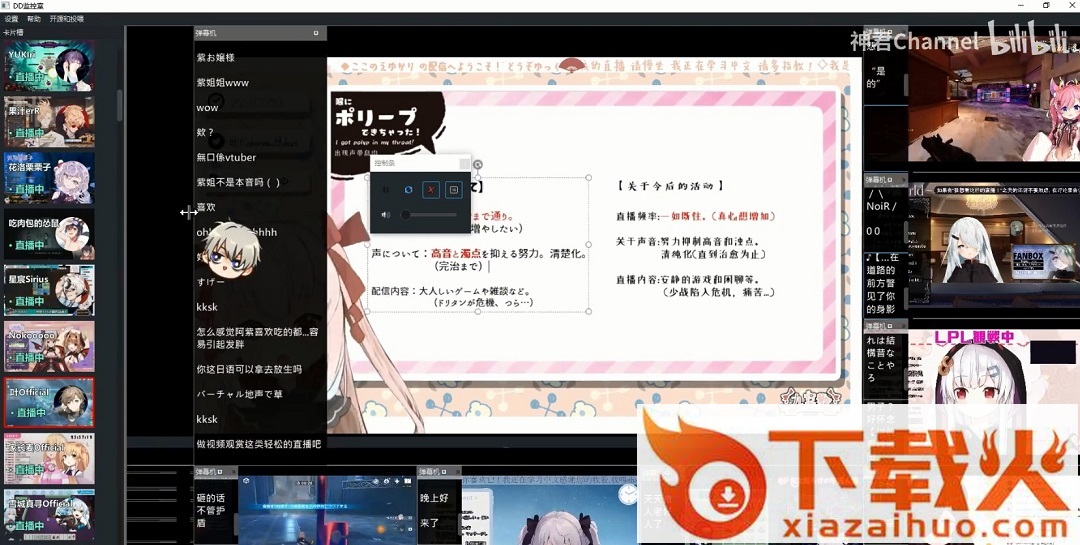1080x545 pixels.
Task: Select the 吃肉包的总是 live card
Action: (x=49, y=234)
